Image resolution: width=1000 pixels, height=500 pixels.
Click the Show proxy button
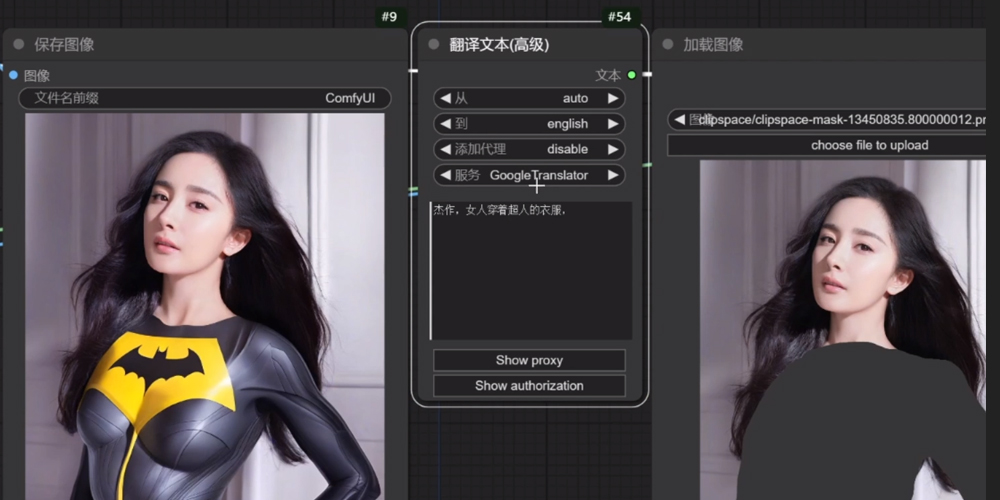click(529, 360)
